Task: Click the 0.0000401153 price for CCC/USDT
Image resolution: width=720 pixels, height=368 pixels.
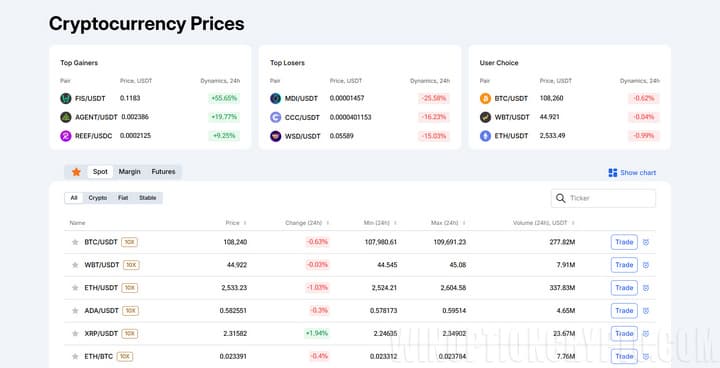Action: [x=350, y=117]
